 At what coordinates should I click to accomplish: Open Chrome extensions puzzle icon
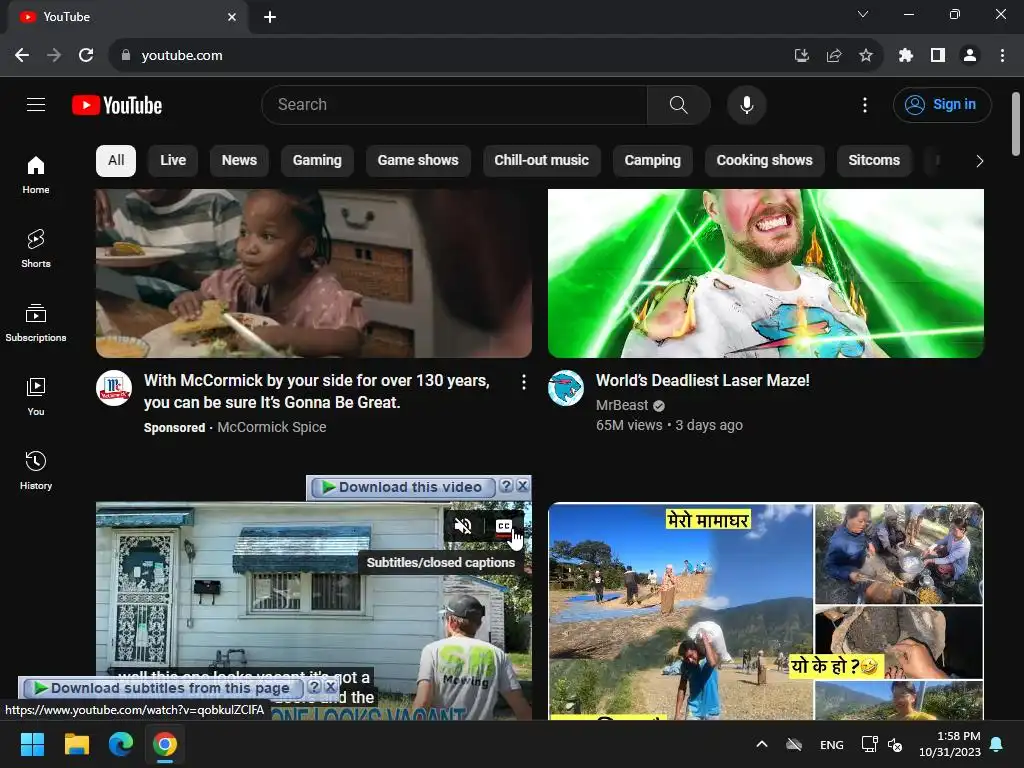click(x=905, y=56)
